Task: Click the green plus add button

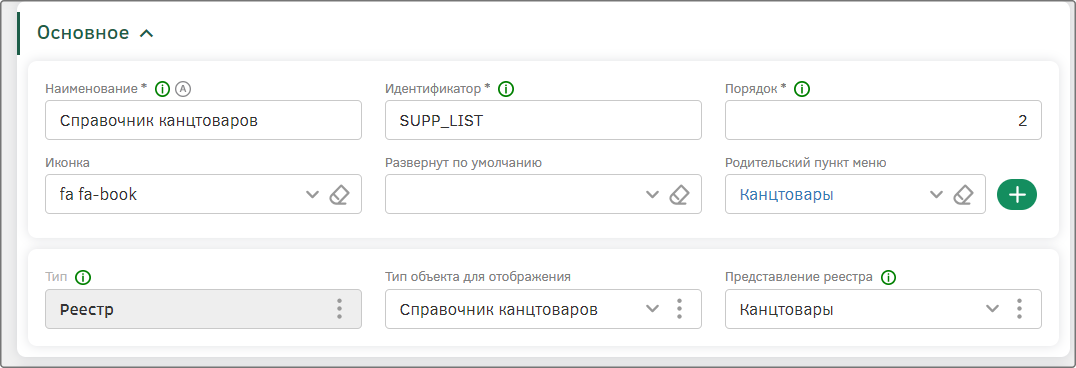Action: (x=1016, y=194)
